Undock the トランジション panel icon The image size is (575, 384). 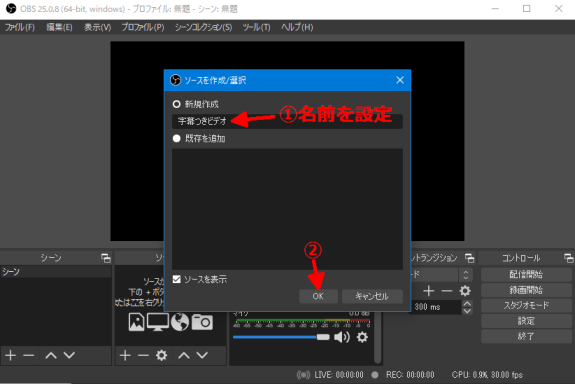470,258
